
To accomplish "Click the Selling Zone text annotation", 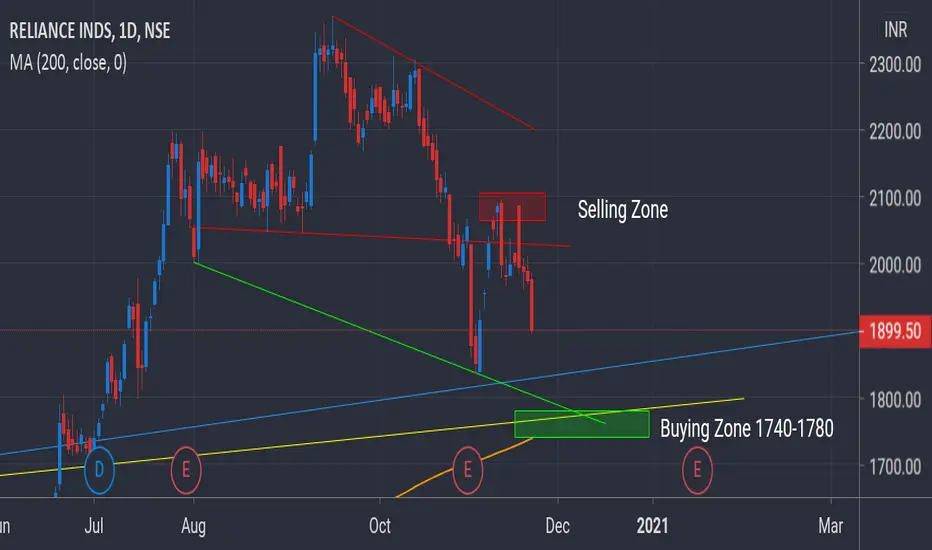I will (x=623, y=210).
